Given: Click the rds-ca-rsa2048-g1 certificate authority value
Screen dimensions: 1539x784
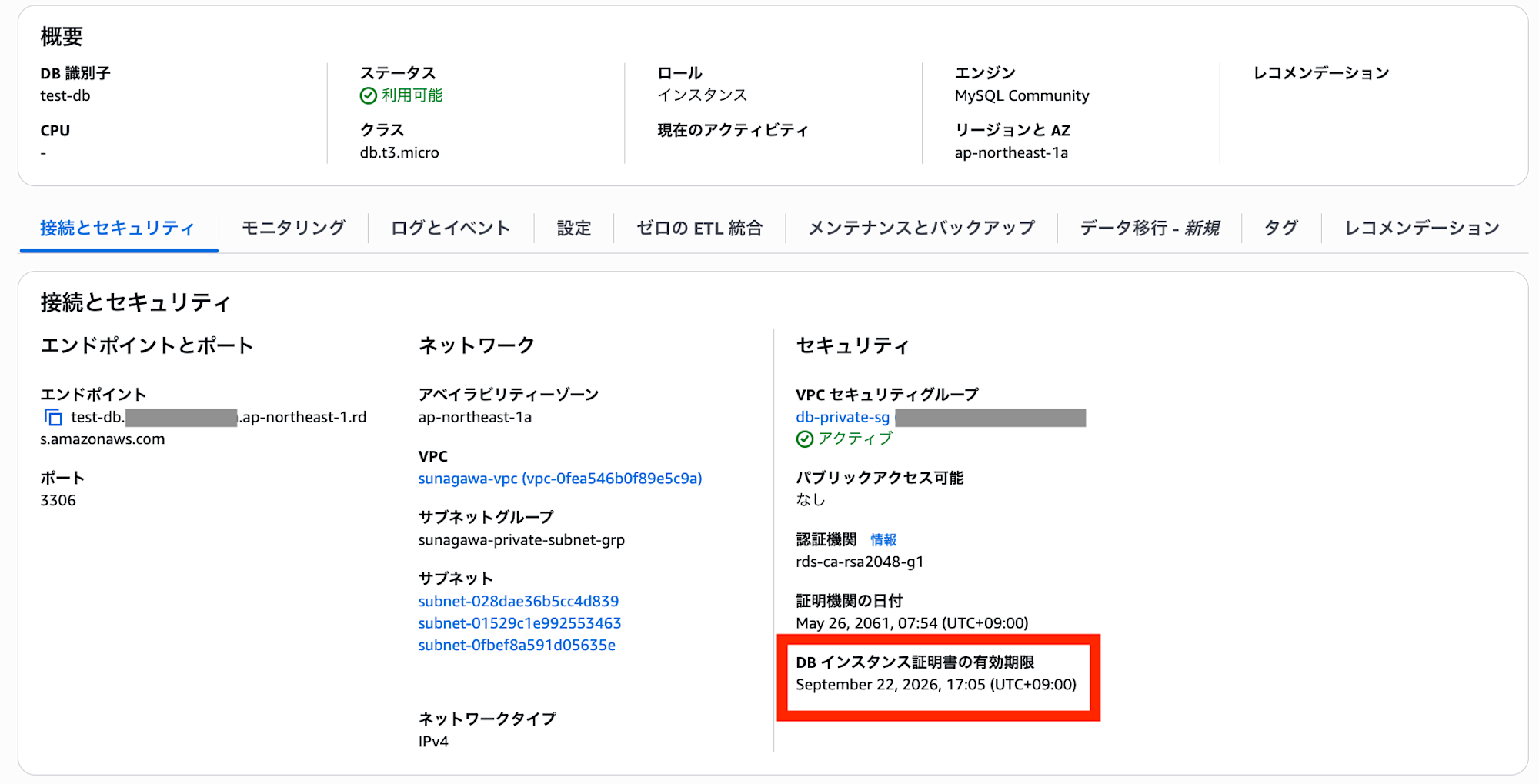Looking at the screenshot, I should pyautogui.click(x=860, y=562).
